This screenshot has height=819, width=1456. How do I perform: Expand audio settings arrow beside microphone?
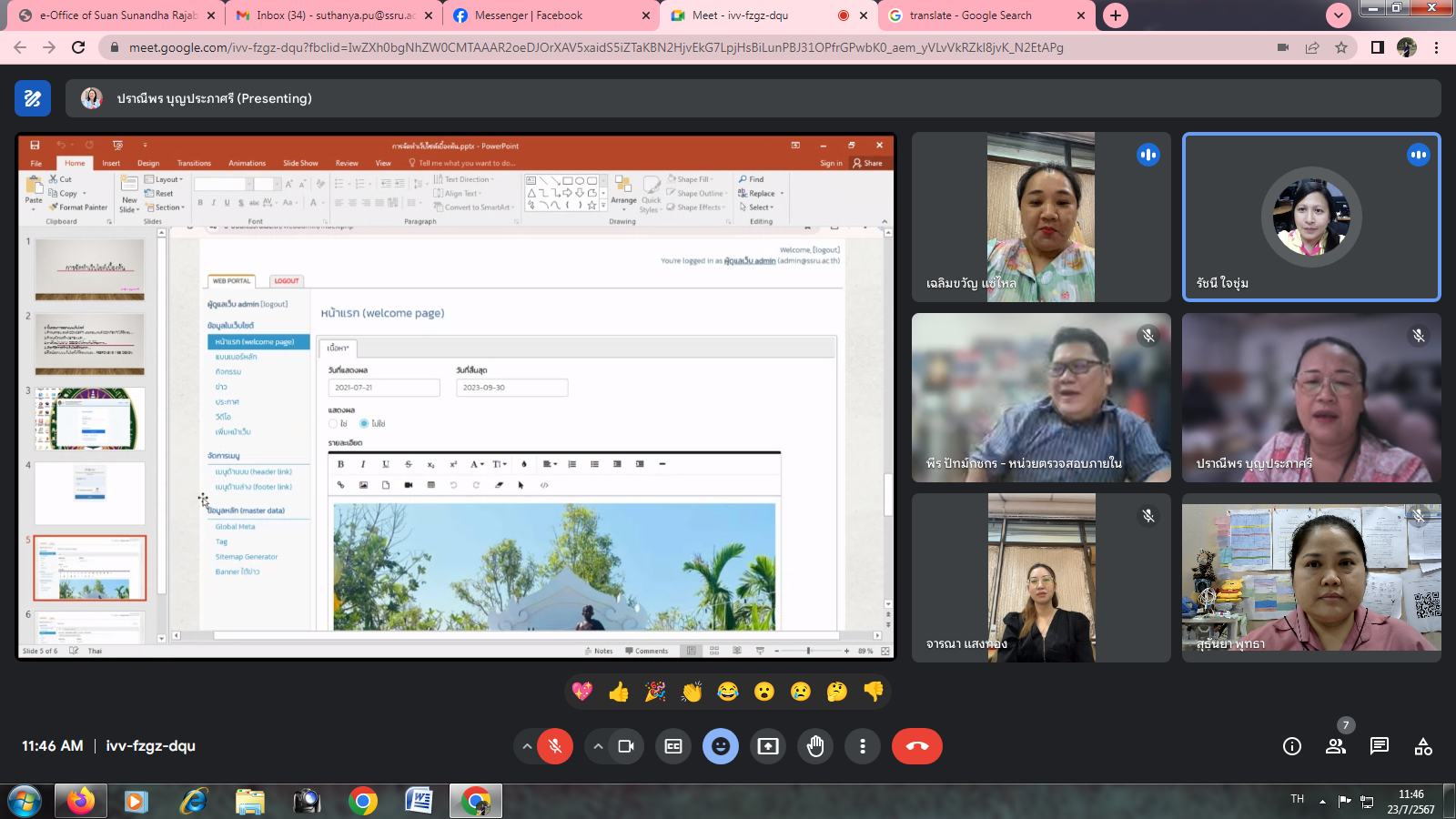point(527,746)
